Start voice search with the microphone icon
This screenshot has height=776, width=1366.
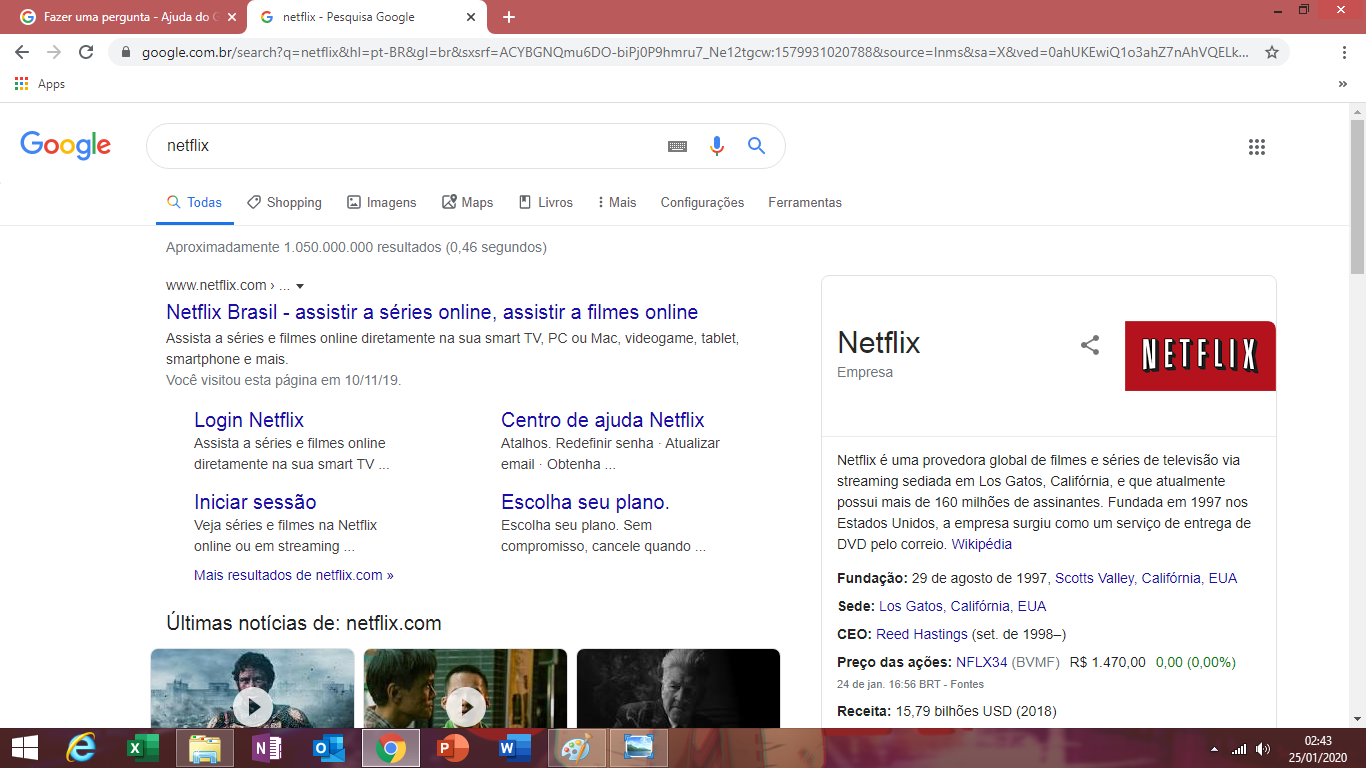coord(716,146)
